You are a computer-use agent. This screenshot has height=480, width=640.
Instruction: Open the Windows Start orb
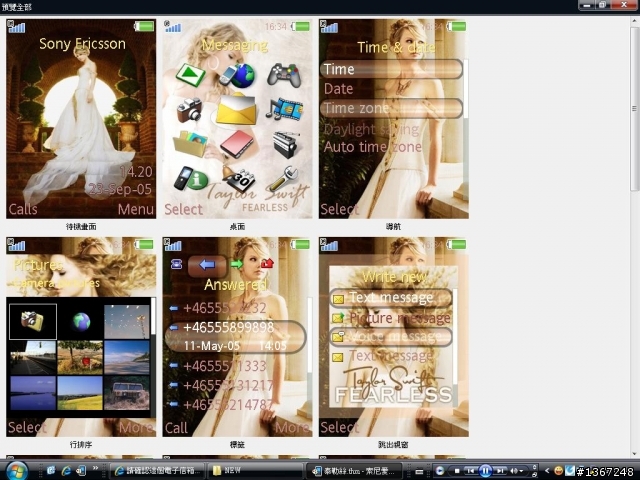[x=17, y=471]
